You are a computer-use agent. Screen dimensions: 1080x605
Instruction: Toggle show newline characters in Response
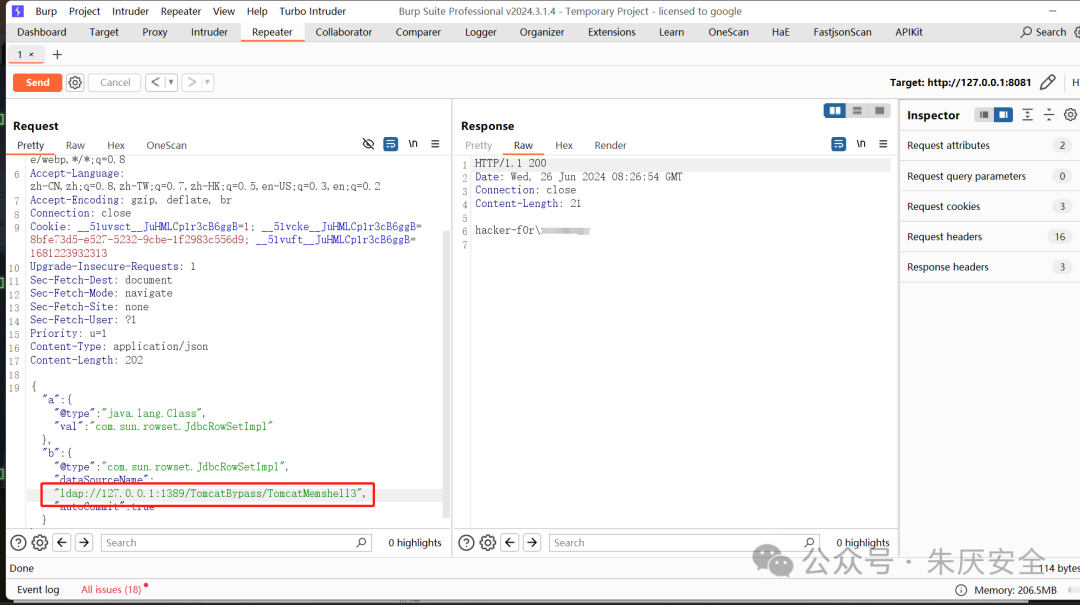point(861,144)
